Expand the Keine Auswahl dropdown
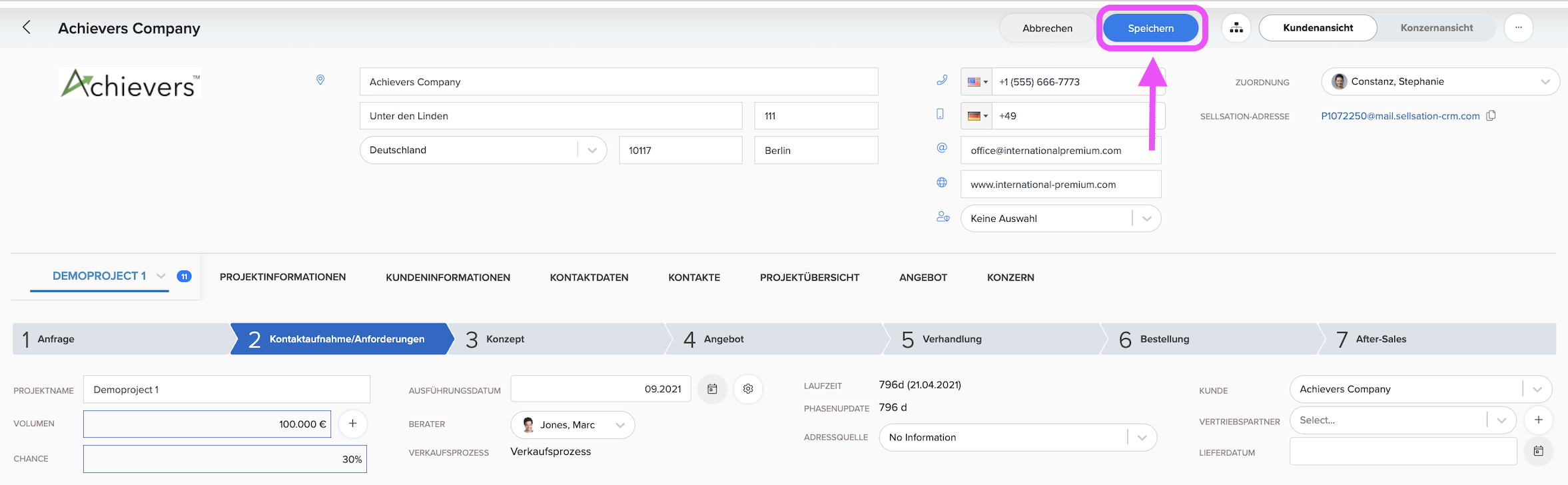The image size is (1568, 485). pyautogui.click(x=1146, y=219)
